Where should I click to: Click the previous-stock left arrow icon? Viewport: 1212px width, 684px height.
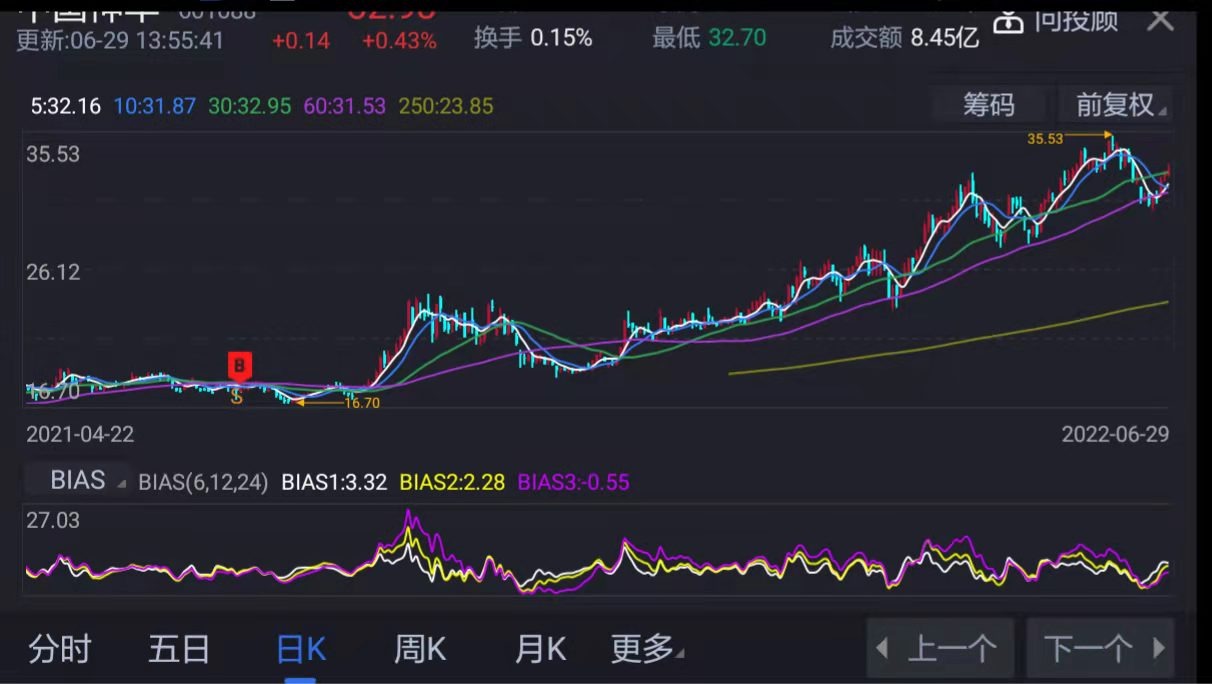(x=881, y=647)
